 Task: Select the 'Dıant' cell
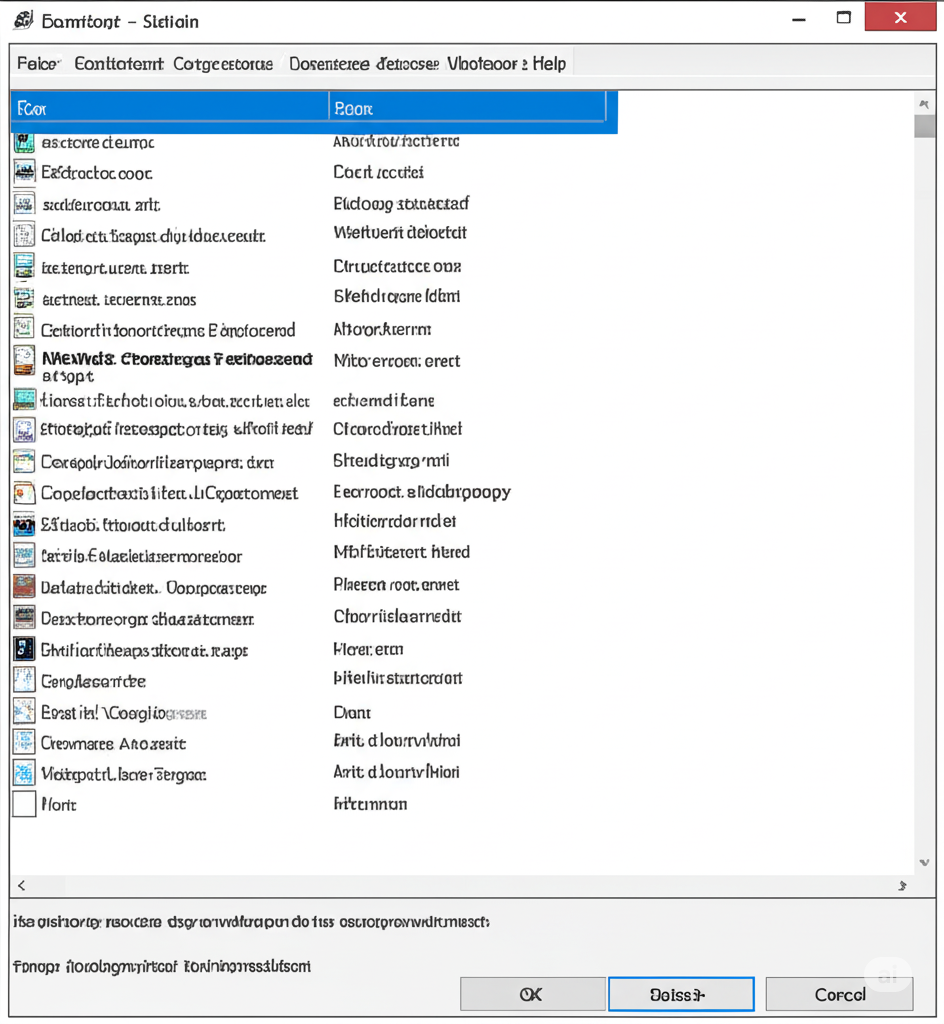pos(352,712)
